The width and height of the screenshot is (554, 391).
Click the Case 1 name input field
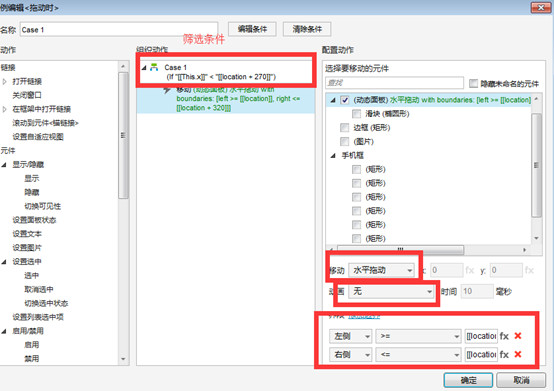click(119, 30)
